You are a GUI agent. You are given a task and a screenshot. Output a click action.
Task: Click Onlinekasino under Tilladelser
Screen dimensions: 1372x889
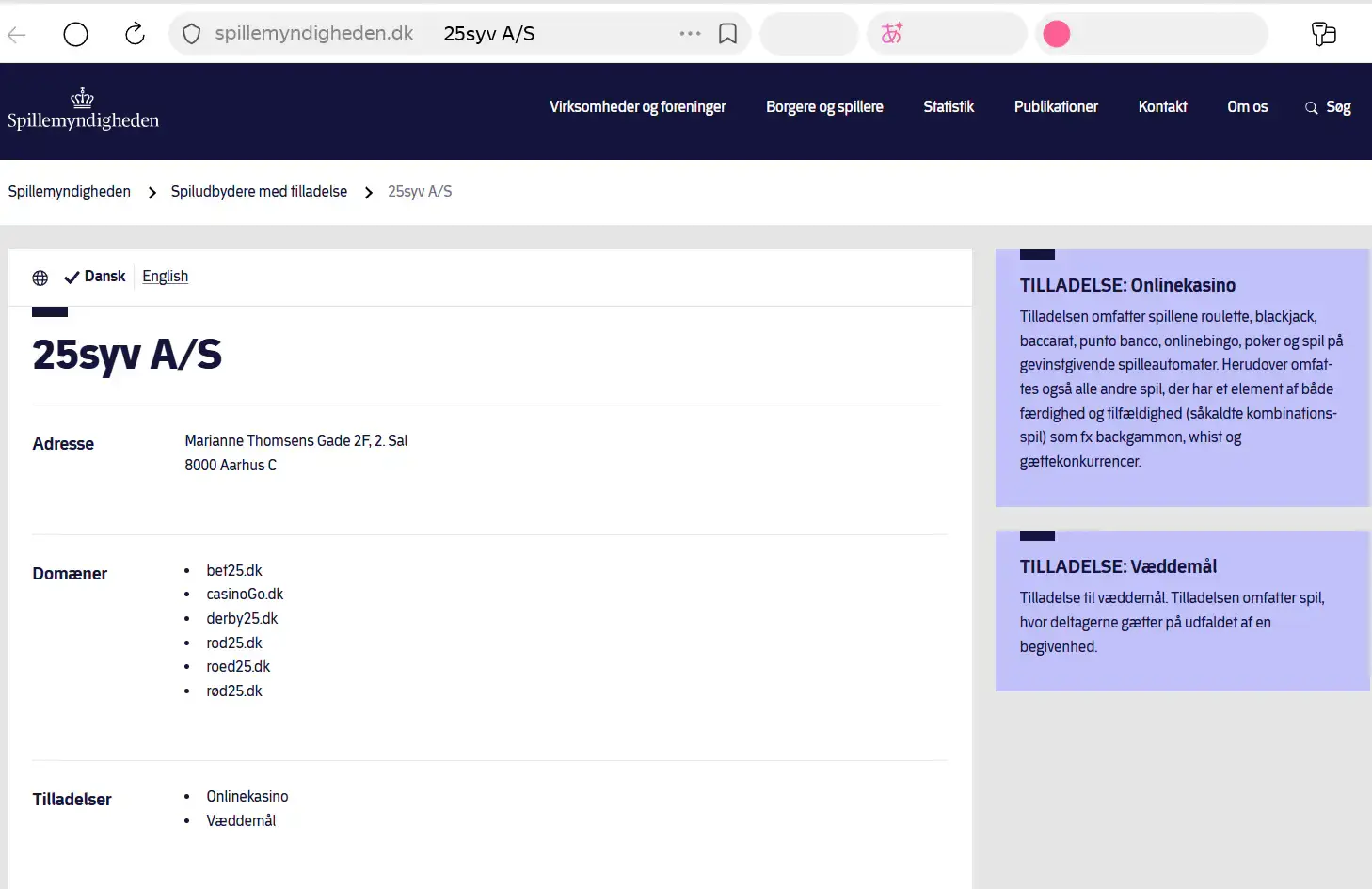247,797
